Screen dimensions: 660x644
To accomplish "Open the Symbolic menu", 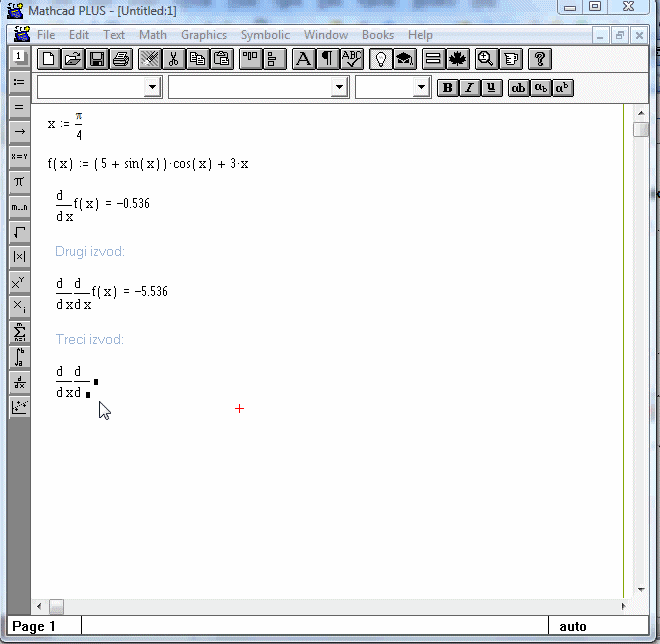I will 265,35.
